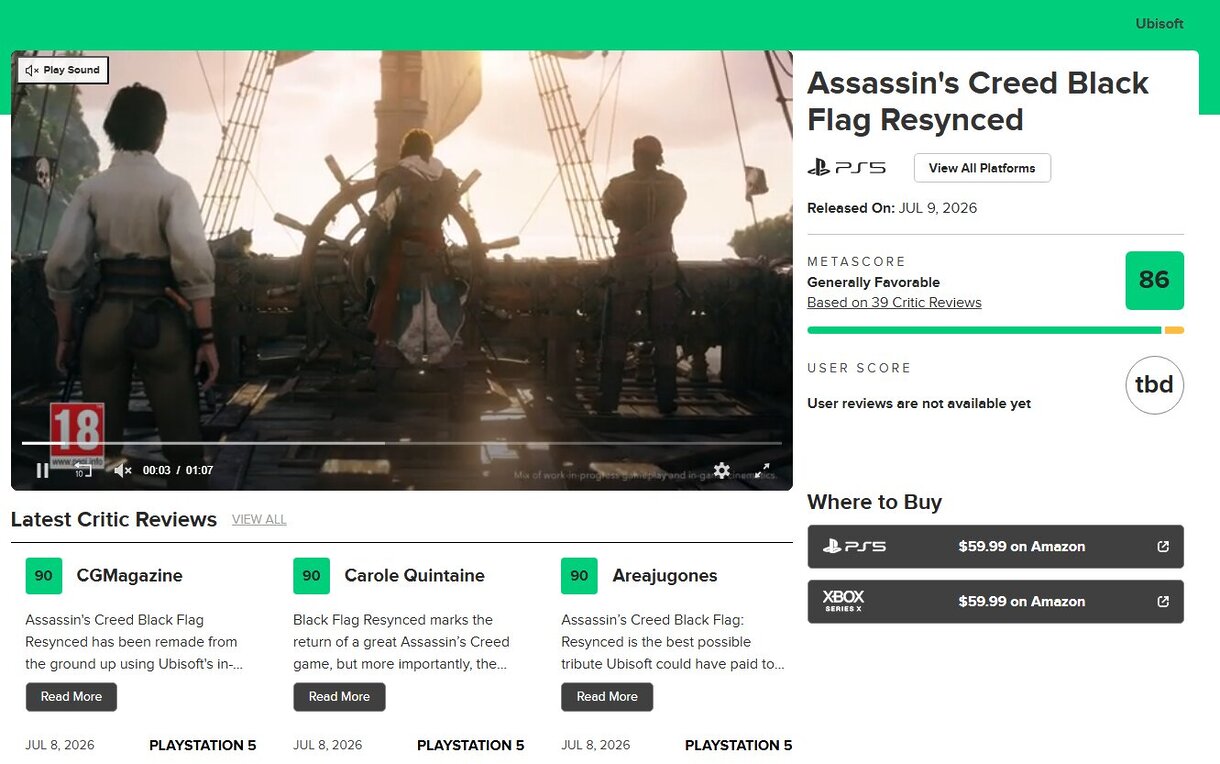Click the Where to Buy heading

(874, 502)
